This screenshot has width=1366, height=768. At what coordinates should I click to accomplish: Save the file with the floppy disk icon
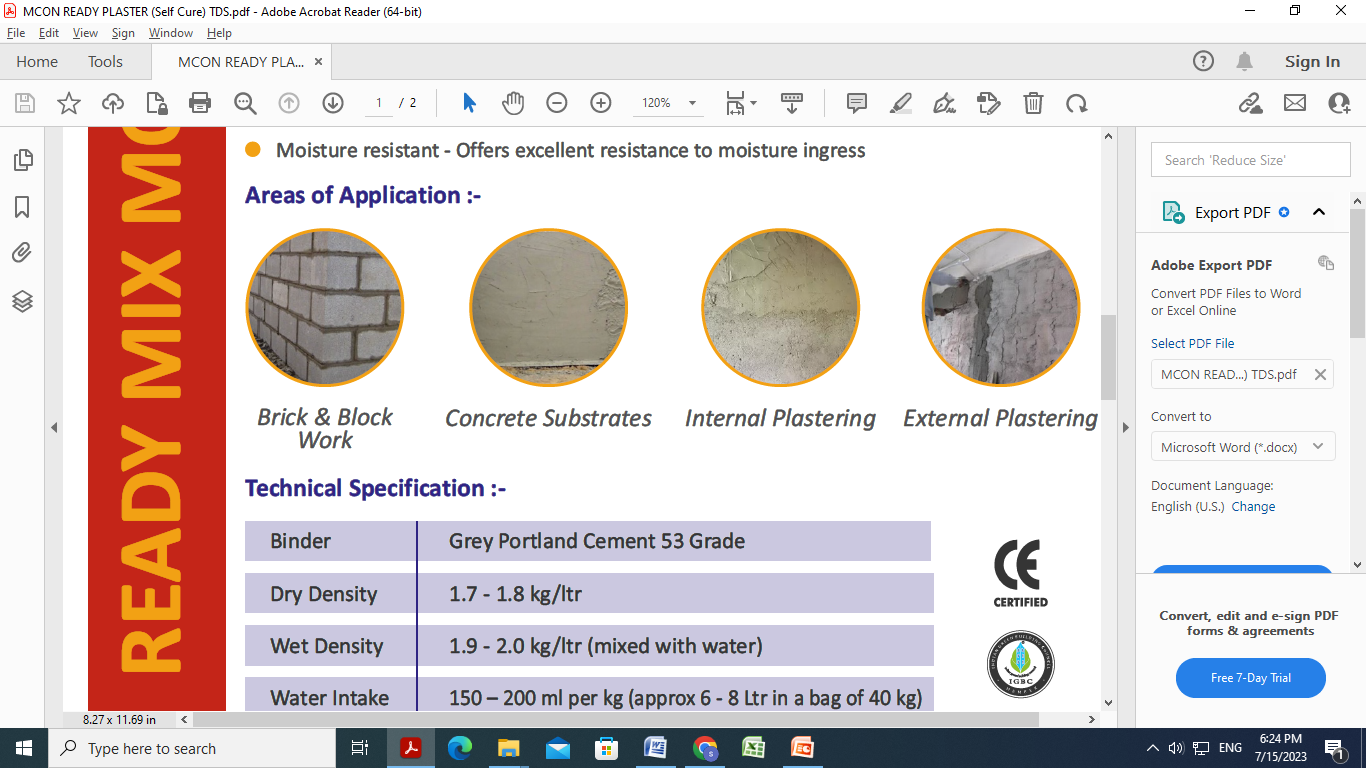(25, 103)
